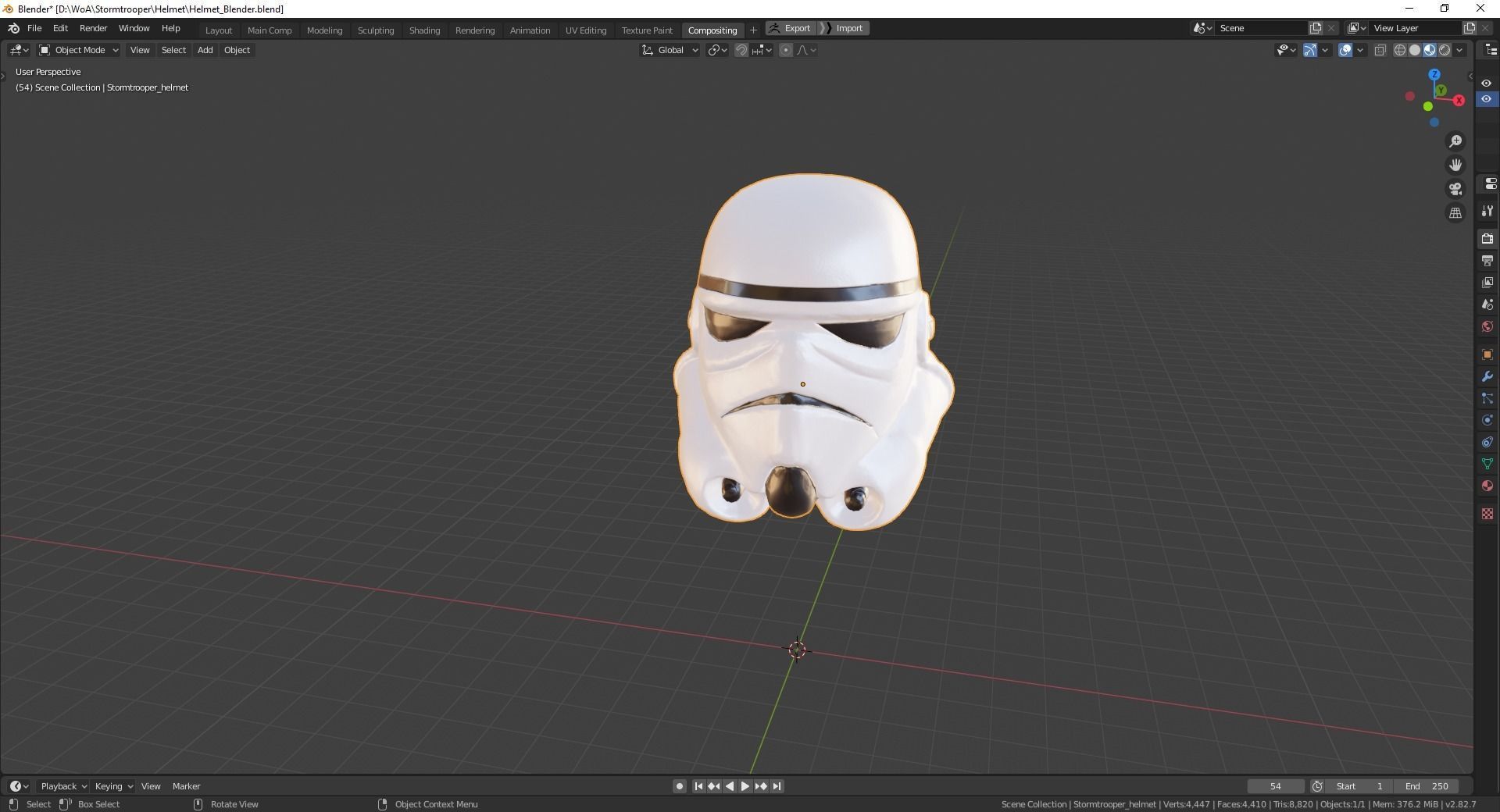
Task: Open editor type dropdown in viewport
Action: (19, 50)
